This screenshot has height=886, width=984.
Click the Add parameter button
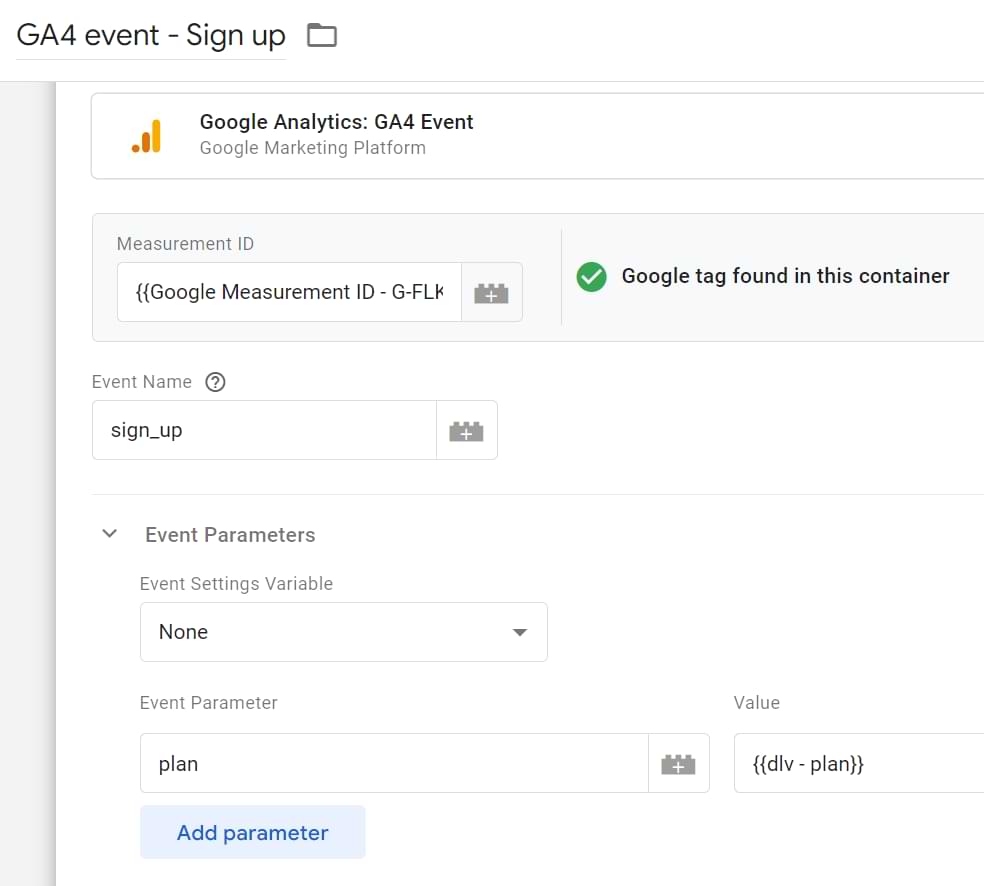[x=253, y=832]
